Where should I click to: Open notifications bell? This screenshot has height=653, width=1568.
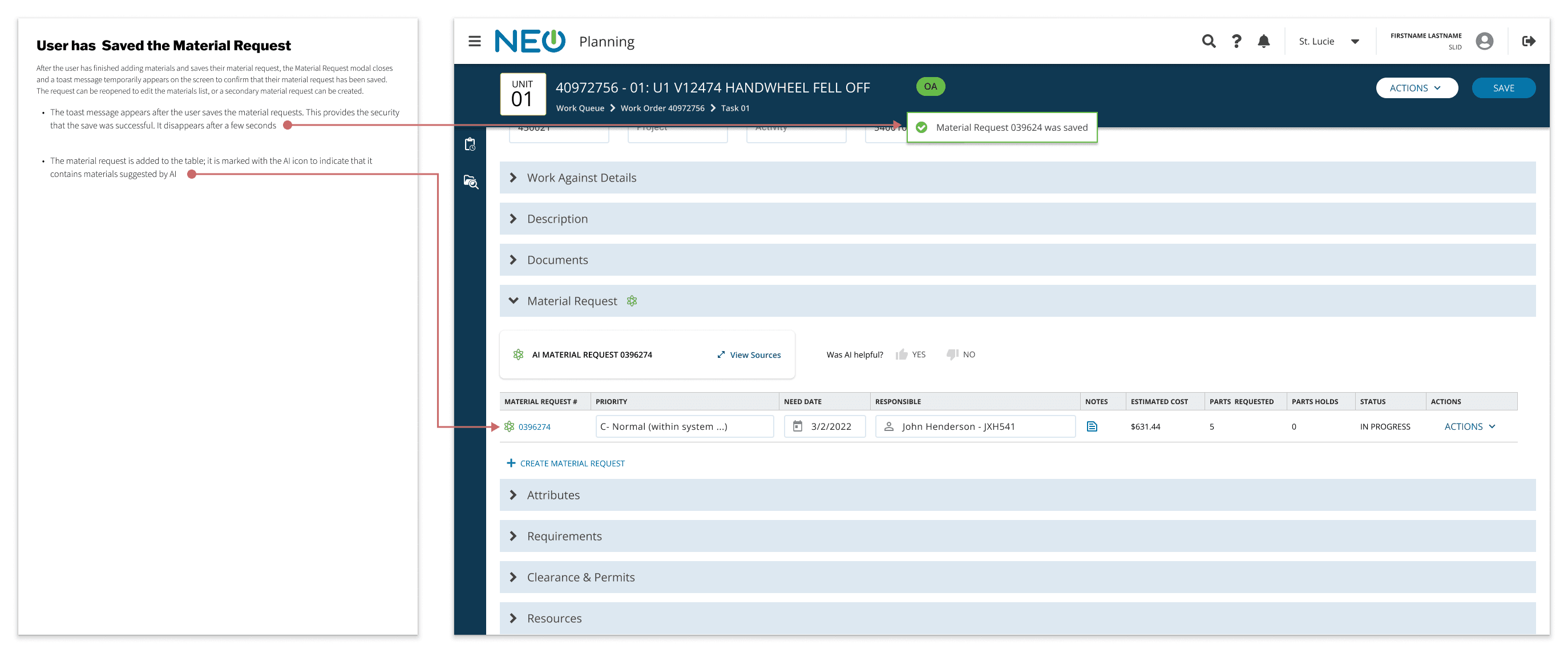(x=1263, y=42)
